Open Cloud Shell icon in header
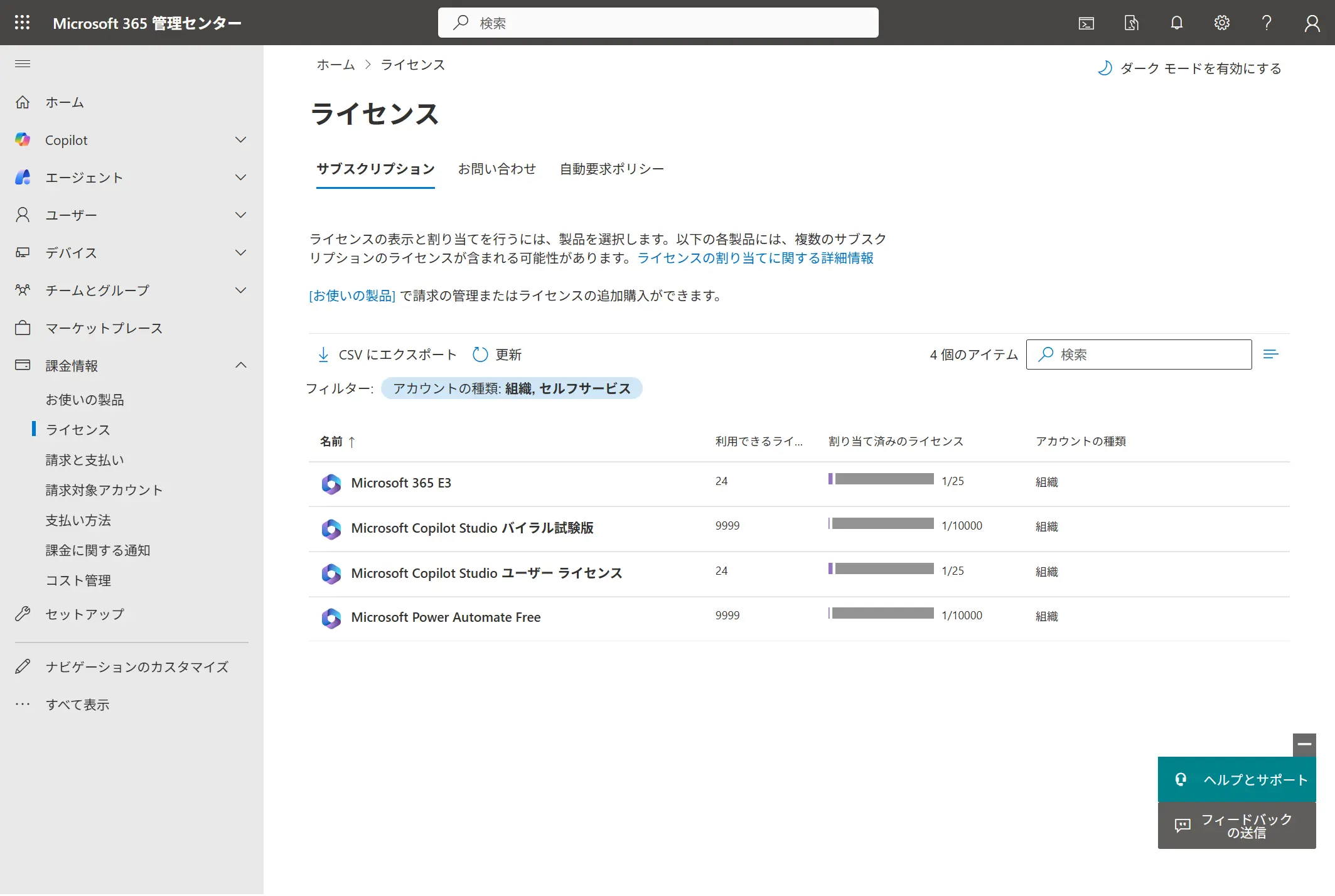1335x896 pixels. 1086,23
